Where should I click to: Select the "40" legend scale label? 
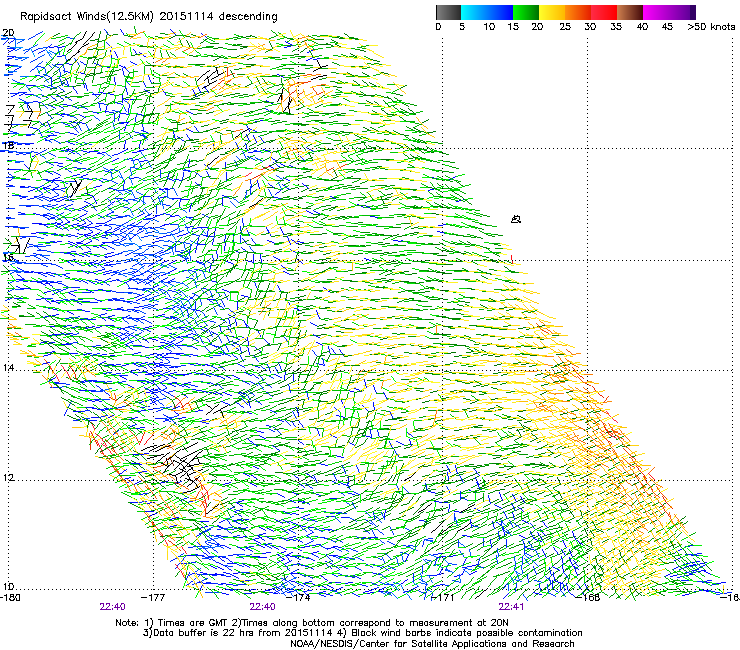642,27
